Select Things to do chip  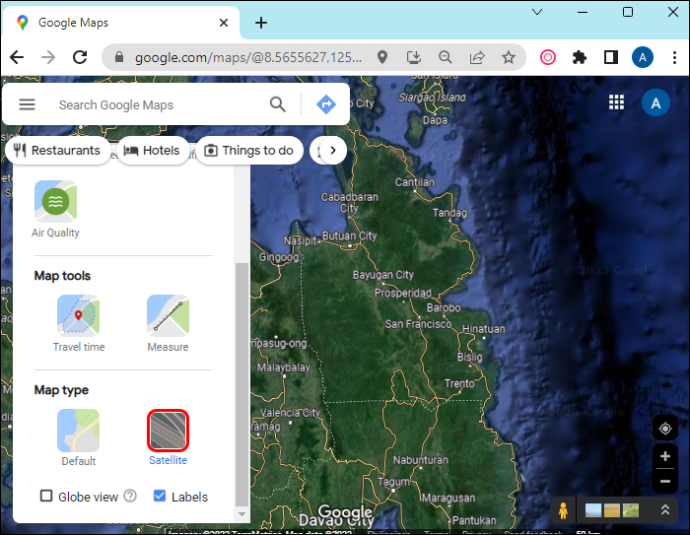click(x=250, y=150)
